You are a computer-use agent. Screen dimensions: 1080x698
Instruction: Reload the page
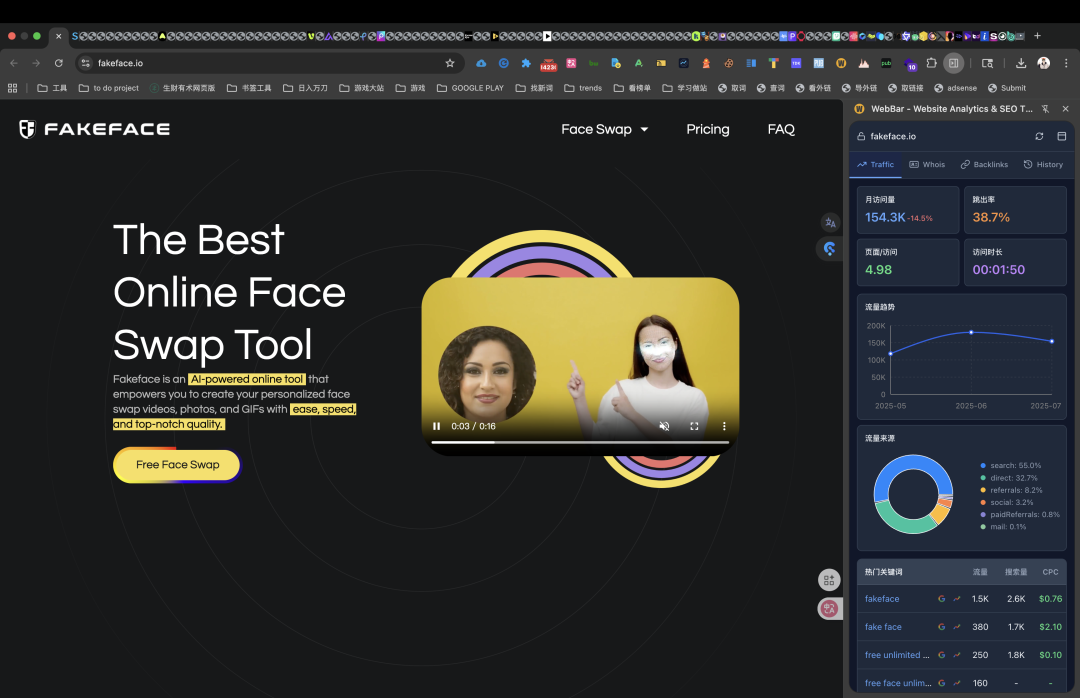click(59, 63)
